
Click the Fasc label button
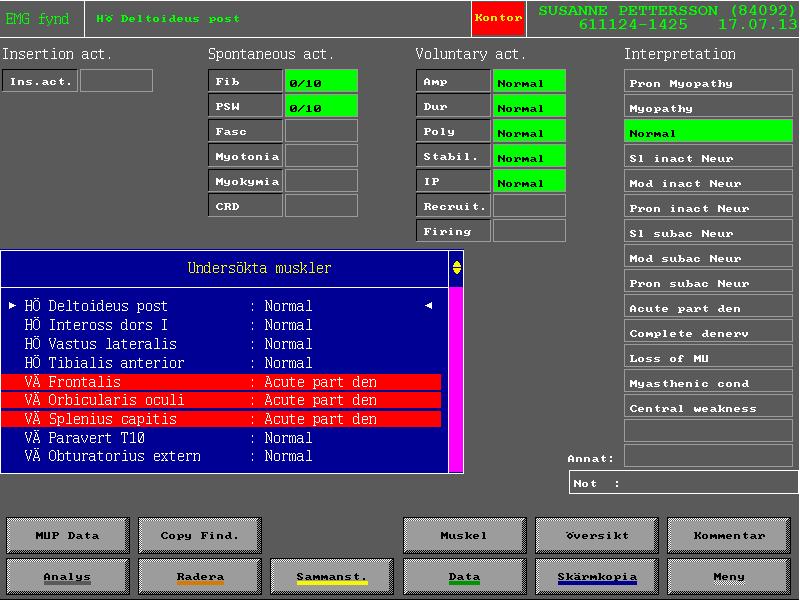(x=245, y=131)
